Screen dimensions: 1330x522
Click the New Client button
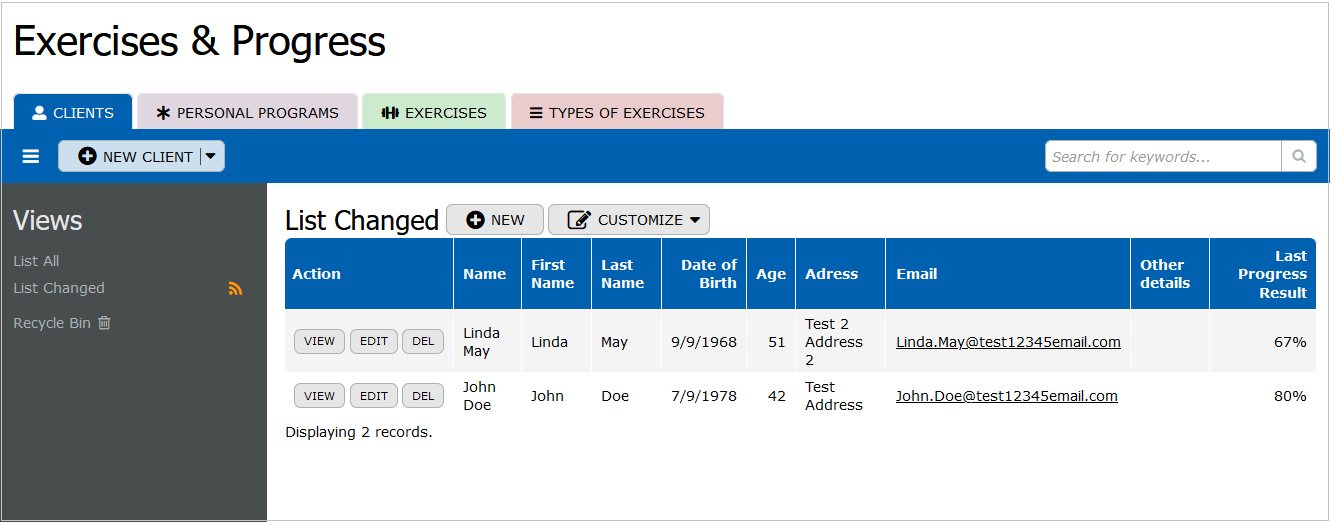(x=135, y=157)
